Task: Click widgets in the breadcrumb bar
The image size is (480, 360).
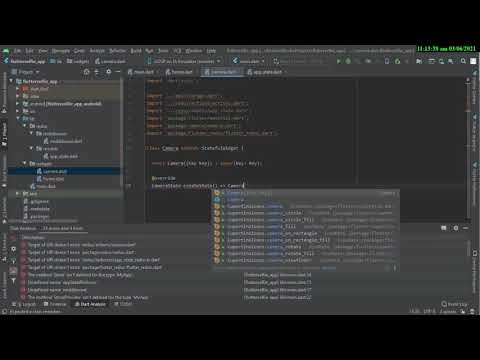Action: coord(78,61)
